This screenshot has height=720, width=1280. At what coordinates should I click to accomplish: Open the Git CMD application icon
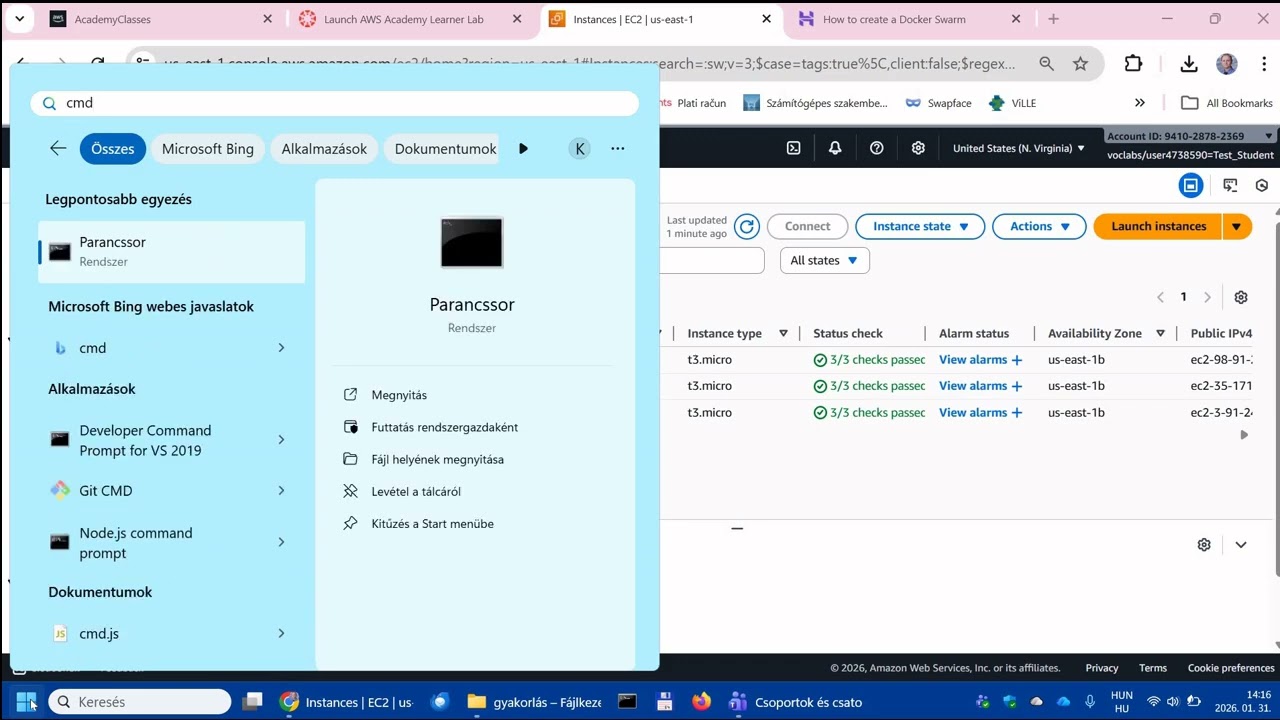[x=60, y=491]
